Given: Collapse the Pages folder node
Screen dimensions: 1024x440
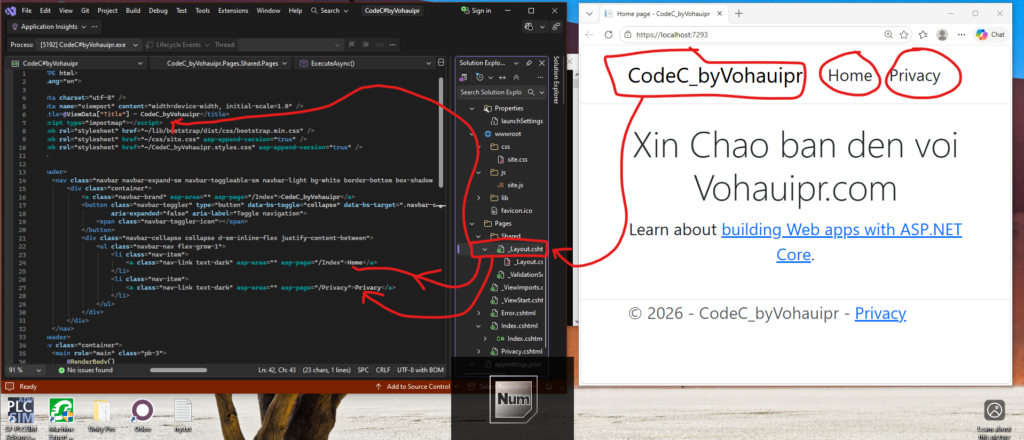Looking at the screenshot, I should [474, 224].
